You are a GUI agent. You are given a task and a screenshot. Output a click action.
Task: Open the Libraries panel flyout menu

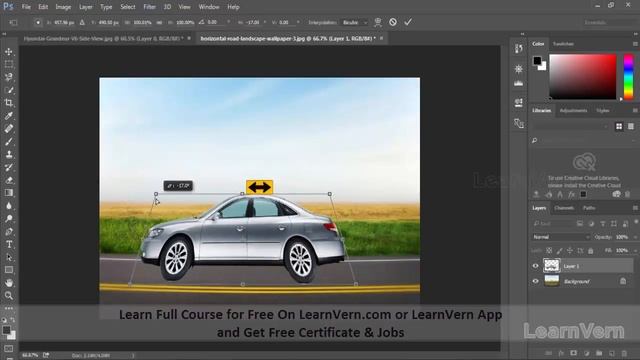point(635,111)
